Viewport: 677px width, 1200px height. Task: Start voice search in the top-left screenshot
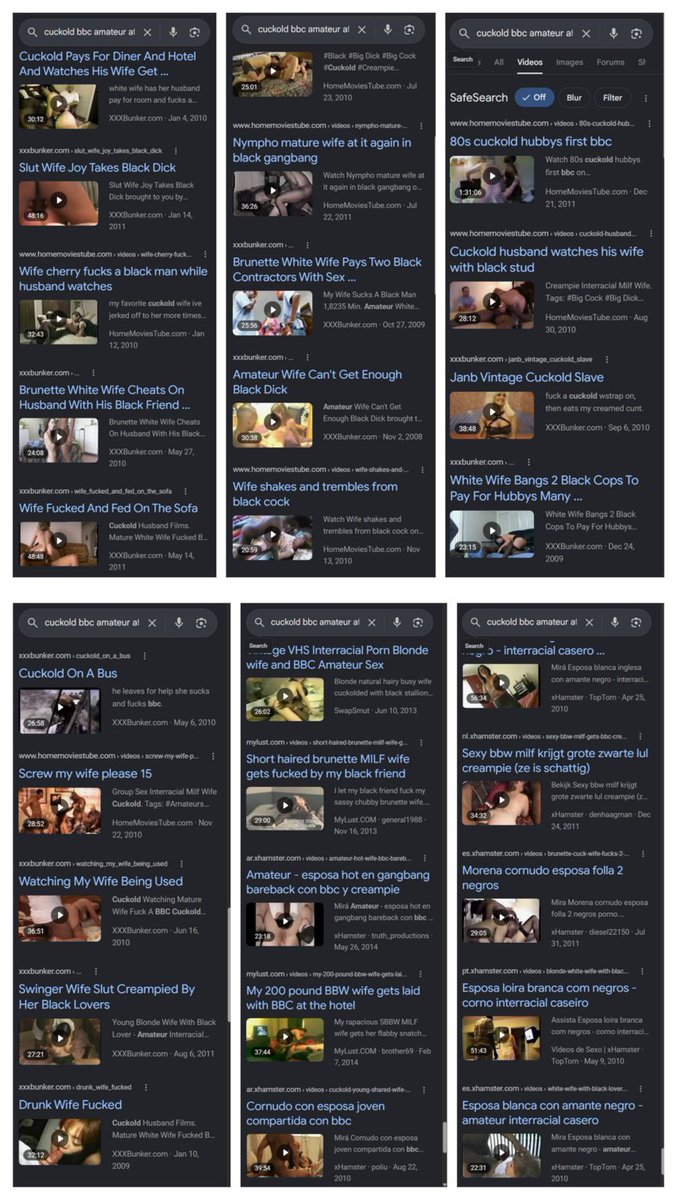point(172,32)
